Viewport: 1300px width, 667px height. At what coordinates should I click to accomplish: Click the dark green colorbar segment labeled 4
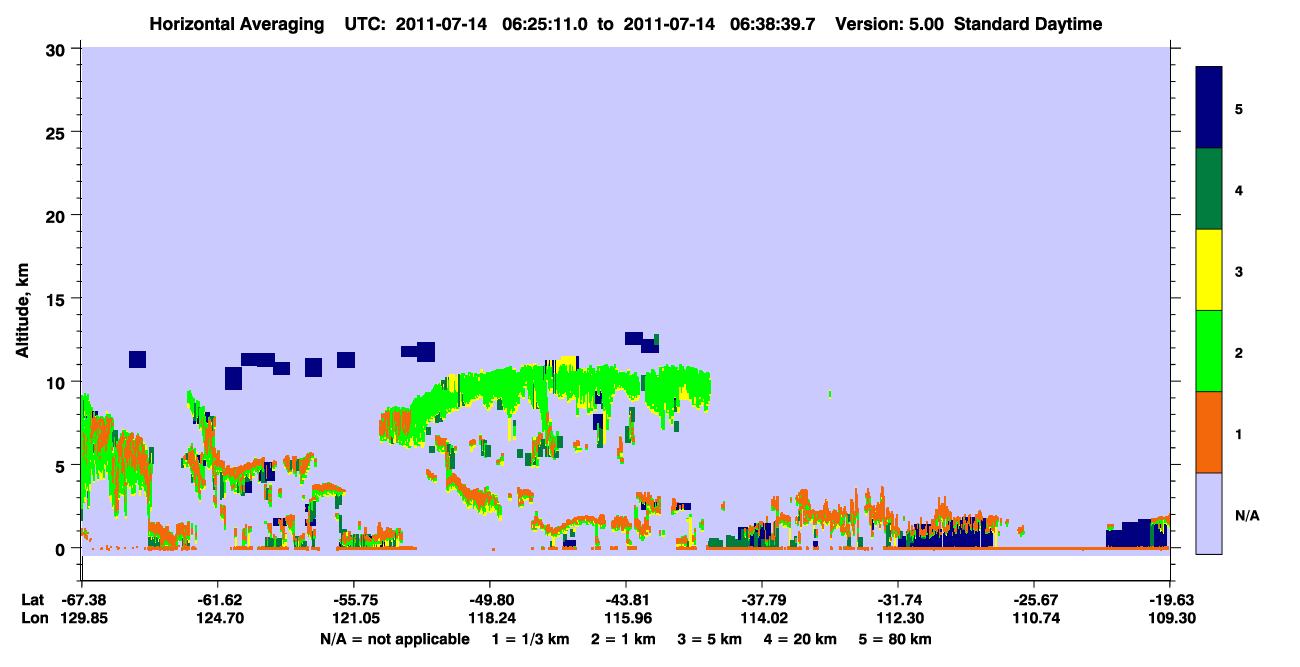pyautogui.click(x=1209, y=189)
